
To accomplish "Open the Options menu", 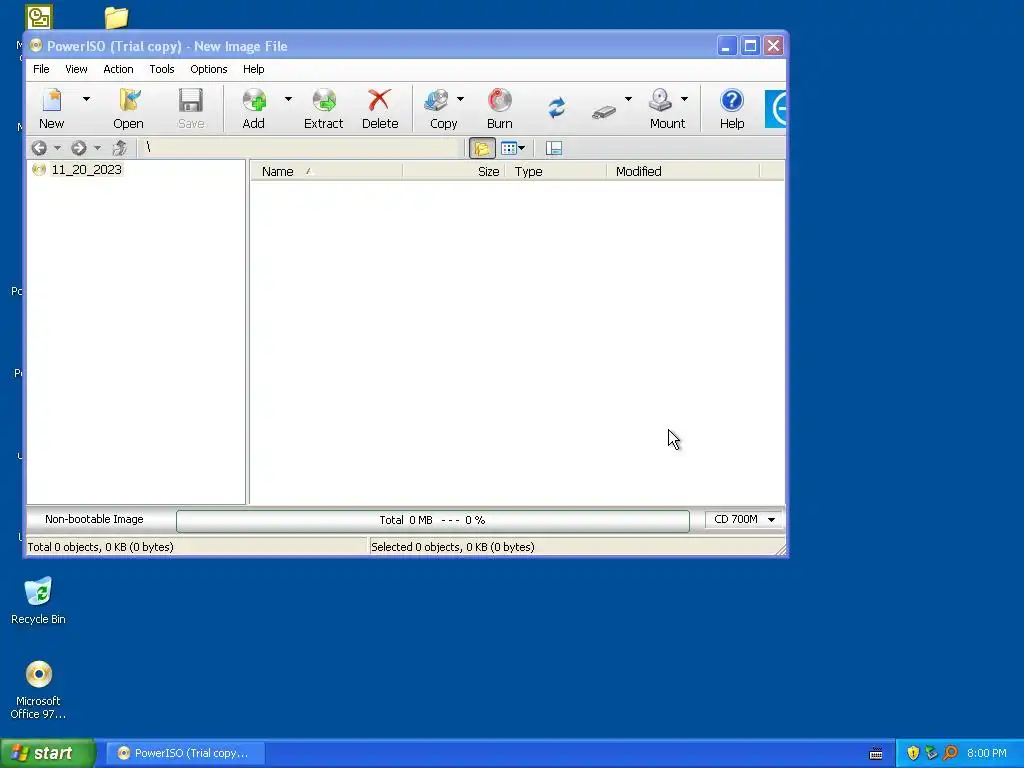I will point(208,69).
